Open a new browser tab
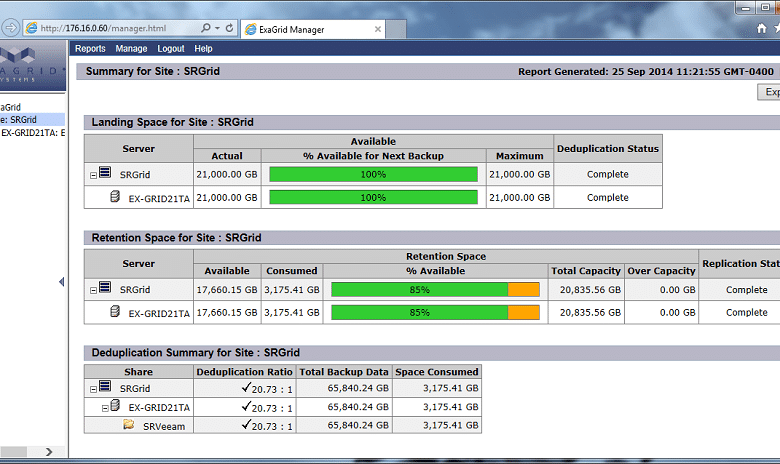The height and width of the screenshot is (464, 780). [396, 29]
